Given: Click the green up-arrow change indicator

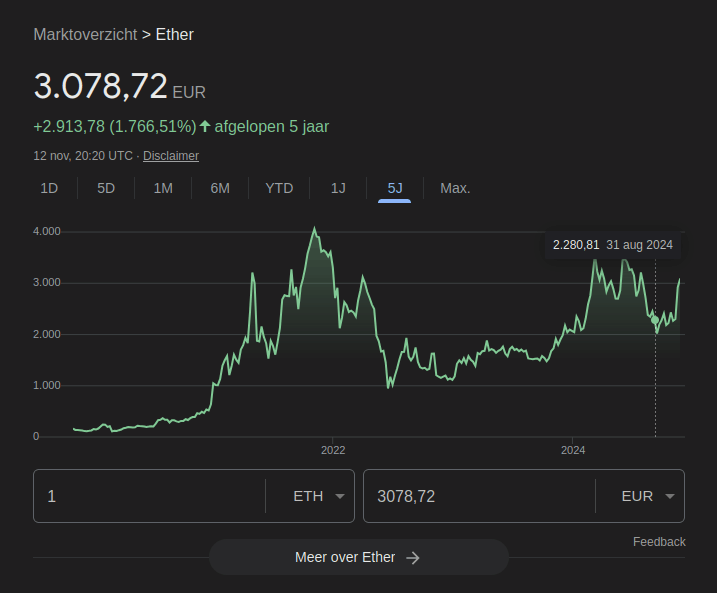Looking at the screenshot, I should click(205, 126).
